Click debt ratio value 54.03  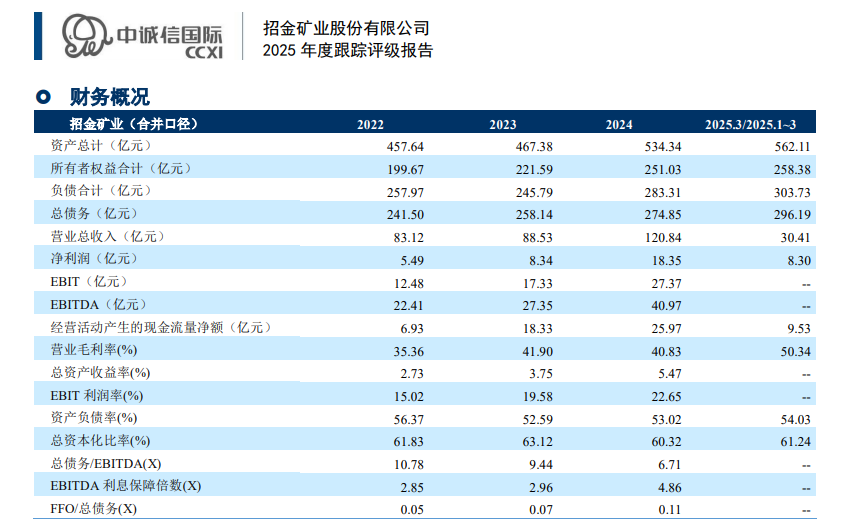[x=796, y=419]
